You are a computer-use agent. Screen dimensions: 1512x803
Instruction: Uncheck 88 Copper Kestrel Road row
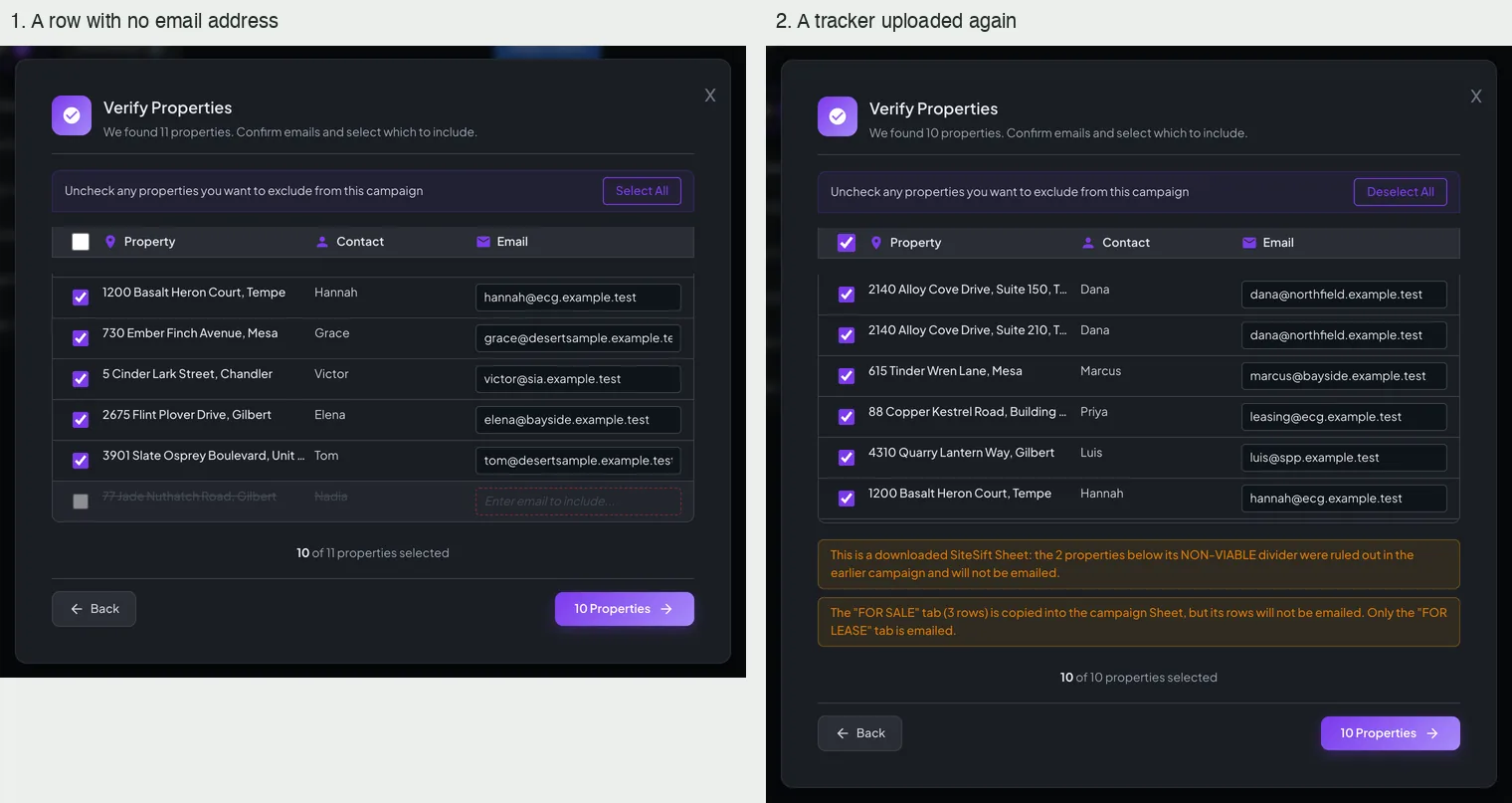click(x=847, y=417)
